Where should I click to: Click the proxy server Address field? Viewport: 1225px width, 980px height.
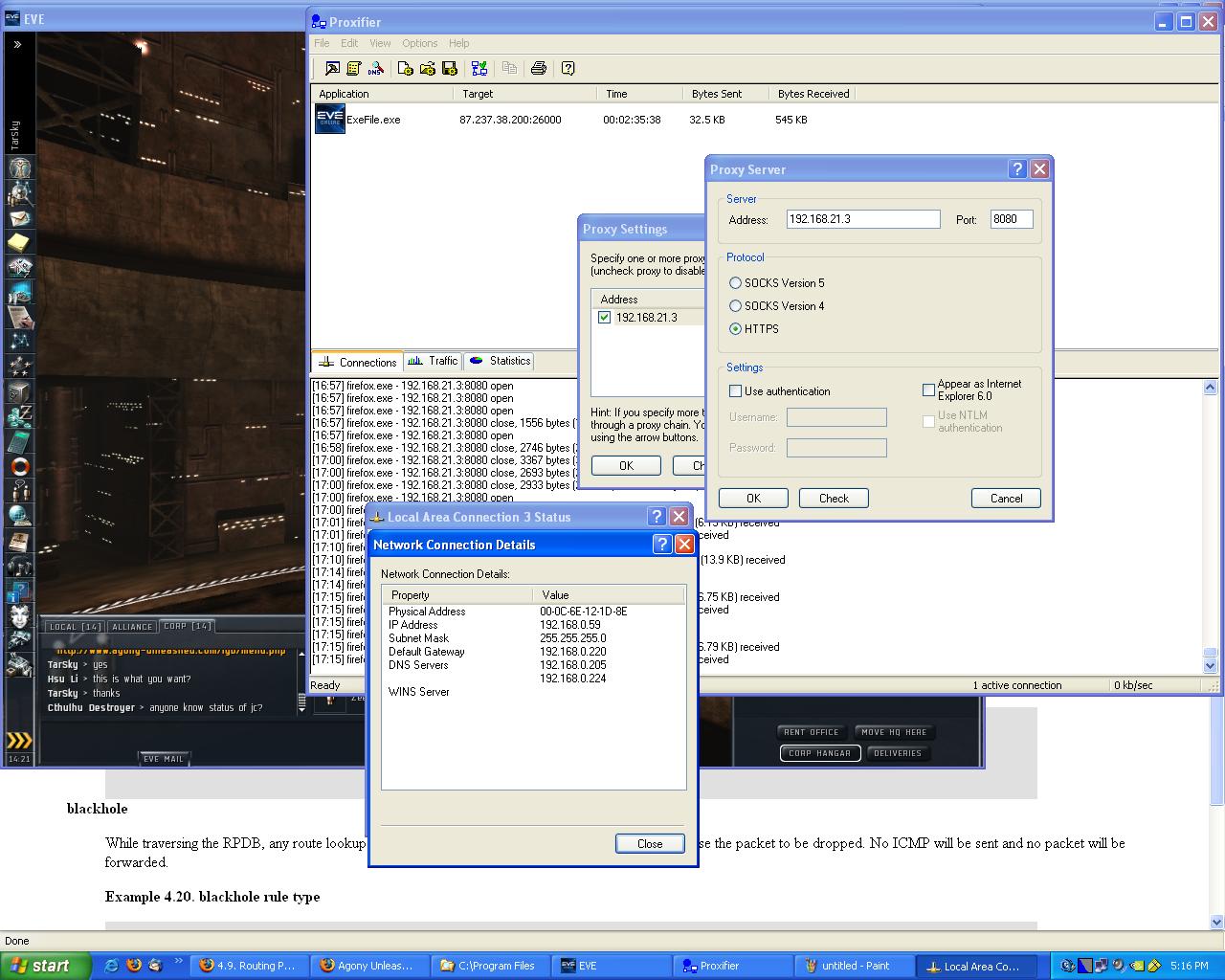(x=862, y=219)
